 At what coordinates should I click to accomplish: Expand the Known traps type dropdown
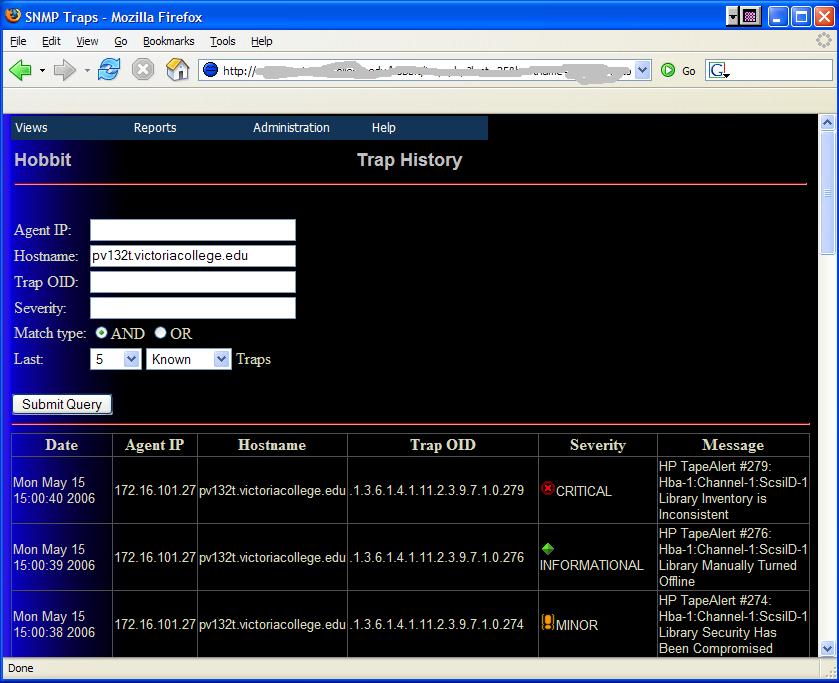coord(188,359)
